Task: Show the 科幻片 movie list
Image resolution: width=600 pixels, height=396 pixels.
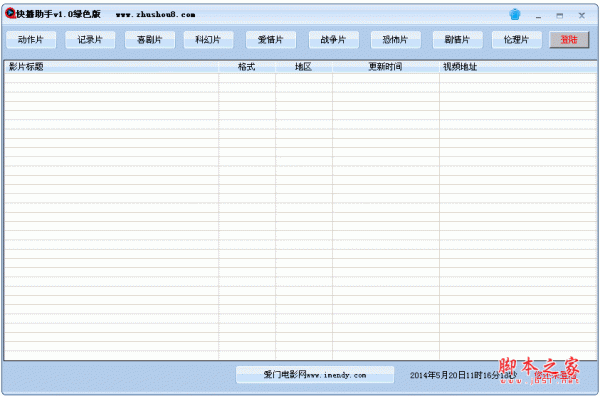Action: (x=209, y=40)
